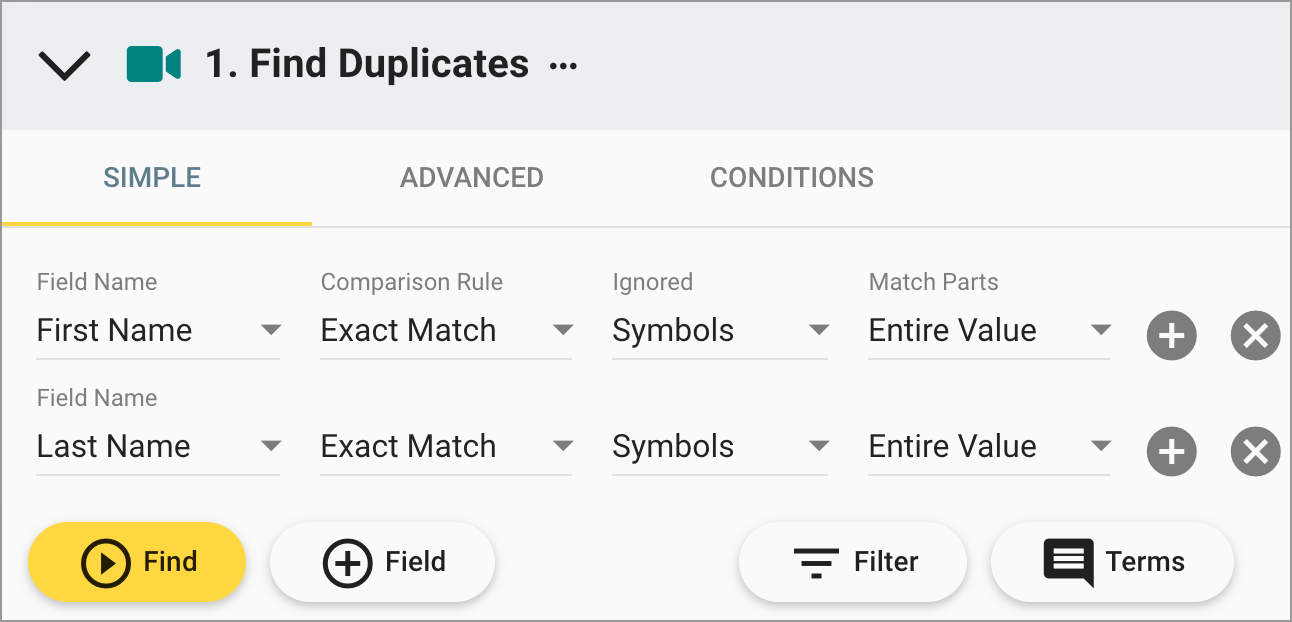1292x622 pixels.
Task: Open Entire Value dropdown in Last Name row
Action: pyautogui.click(x=989, y=447)
